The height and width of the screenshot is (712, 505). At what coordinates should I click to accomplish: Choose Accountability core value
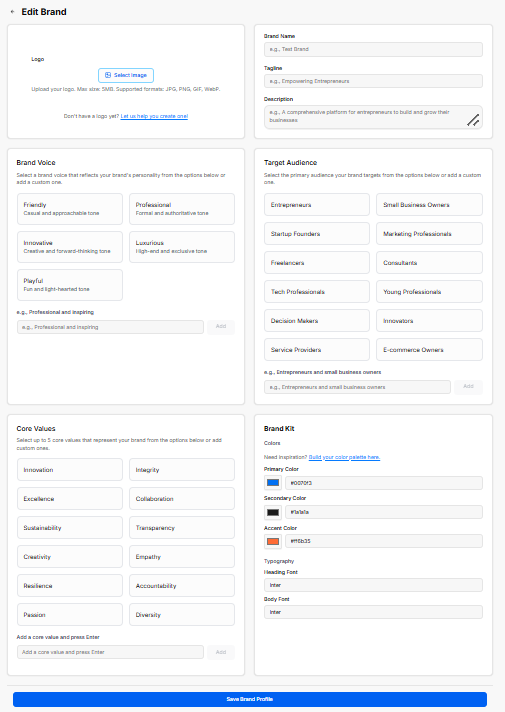pos(182,586)
